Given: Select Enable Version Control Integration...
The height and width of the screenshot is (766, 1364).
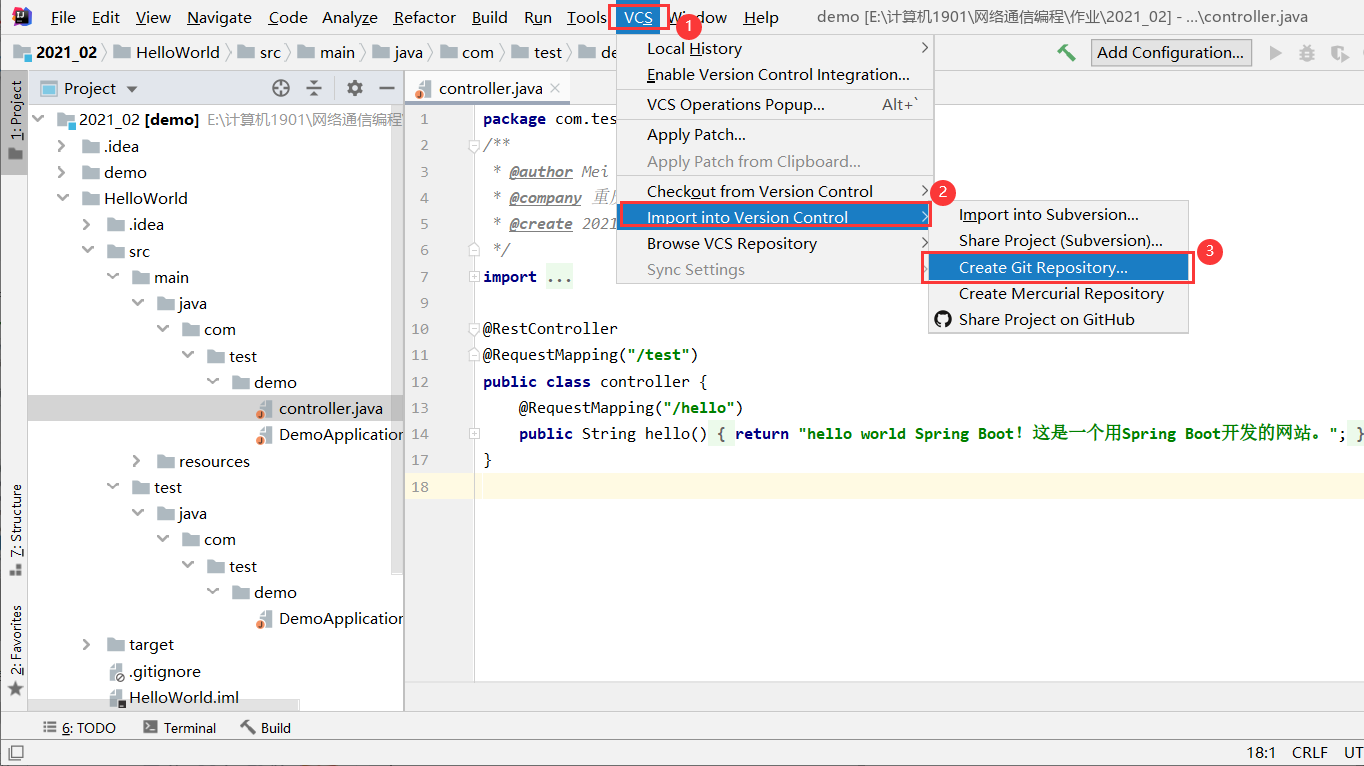Looking at the screenshot, I should click(776, 74).
